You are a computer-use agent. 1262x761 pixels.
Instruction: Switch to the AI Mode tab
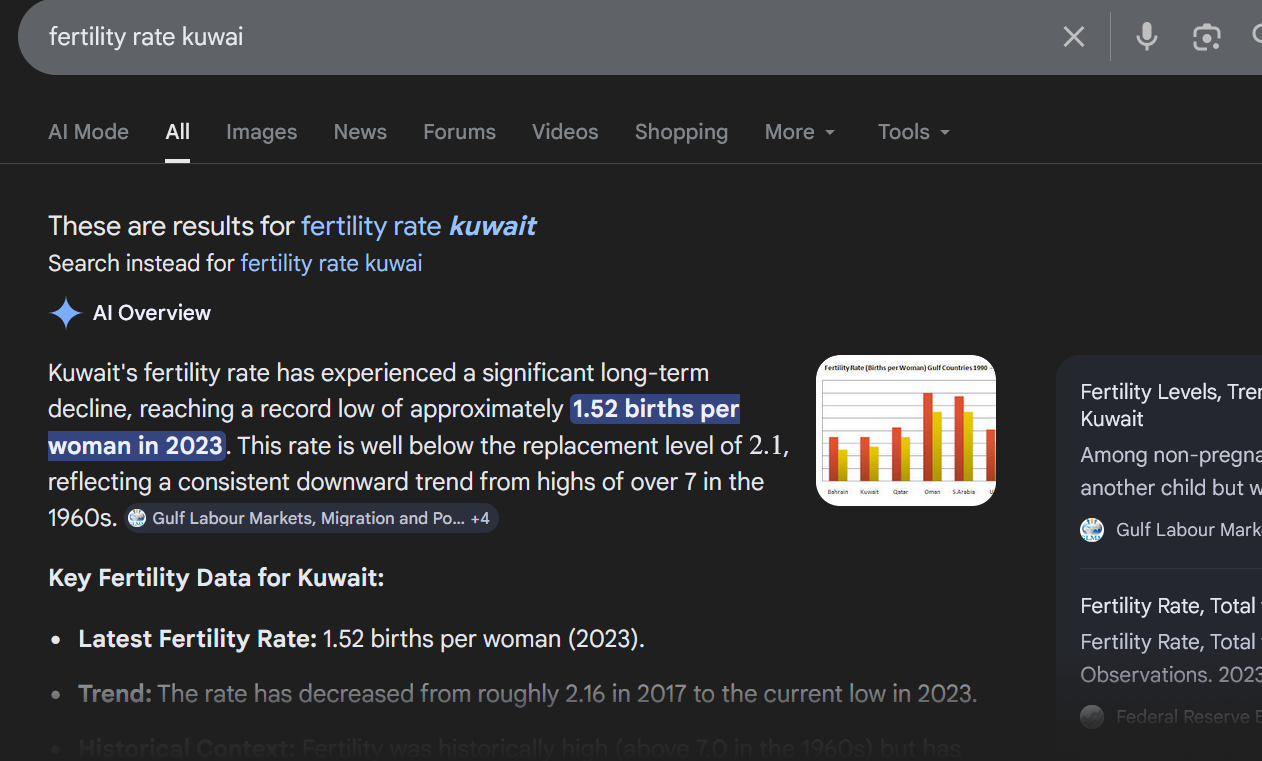[88, 132]
